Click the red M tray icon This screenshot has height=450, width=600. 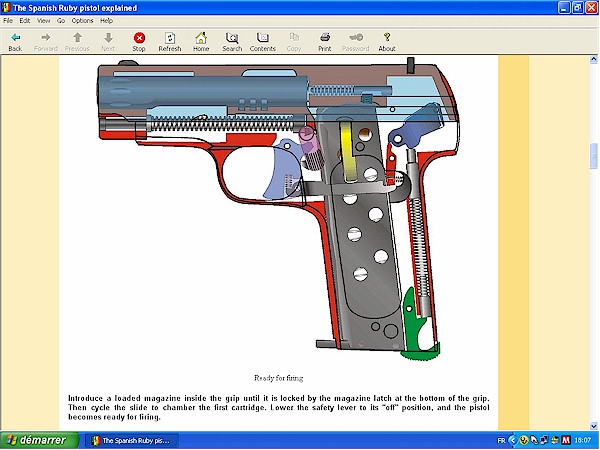(x=566, y=440)
